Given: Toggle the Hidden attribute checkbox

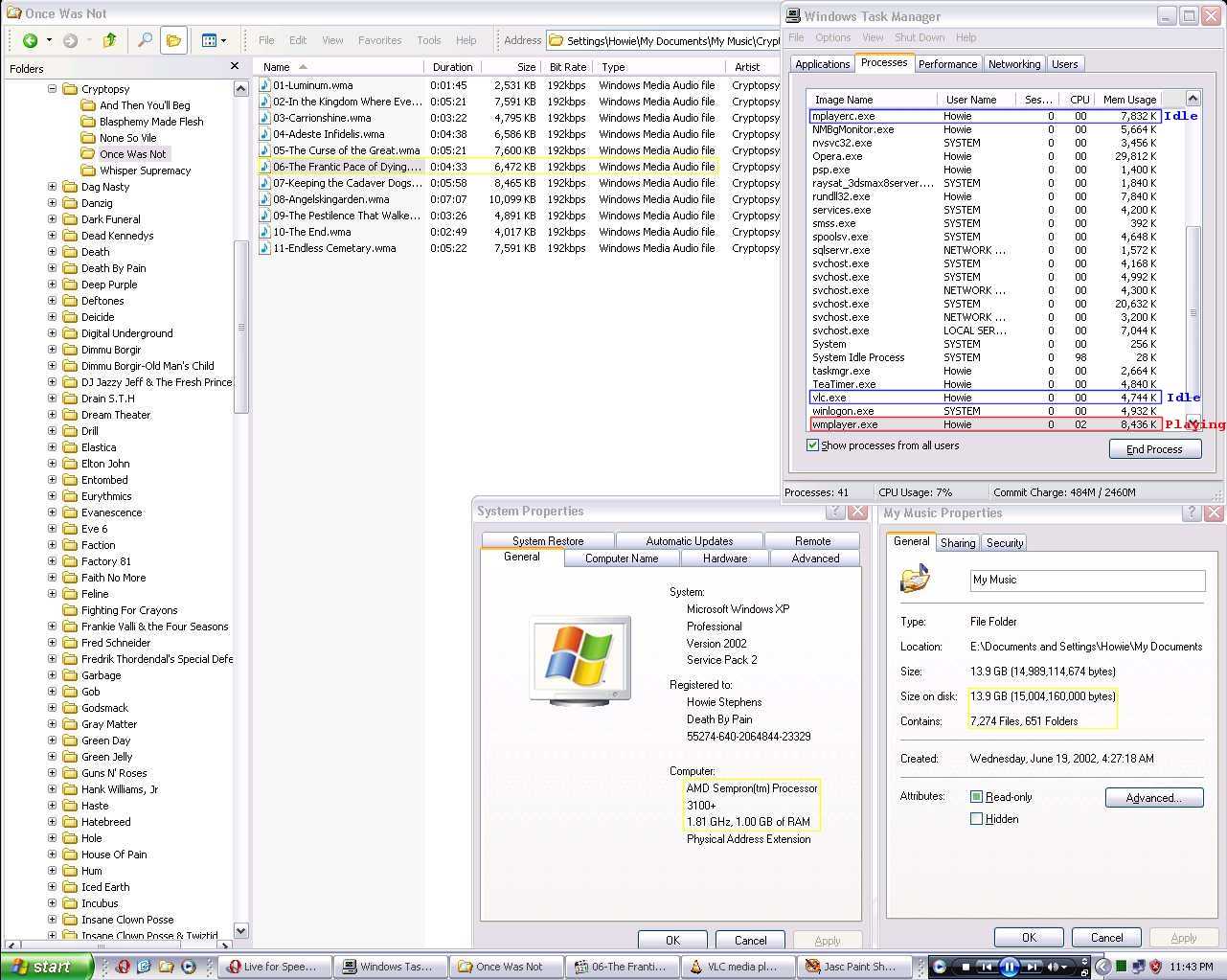Looking at the screenshot, I should pos(976,819).
